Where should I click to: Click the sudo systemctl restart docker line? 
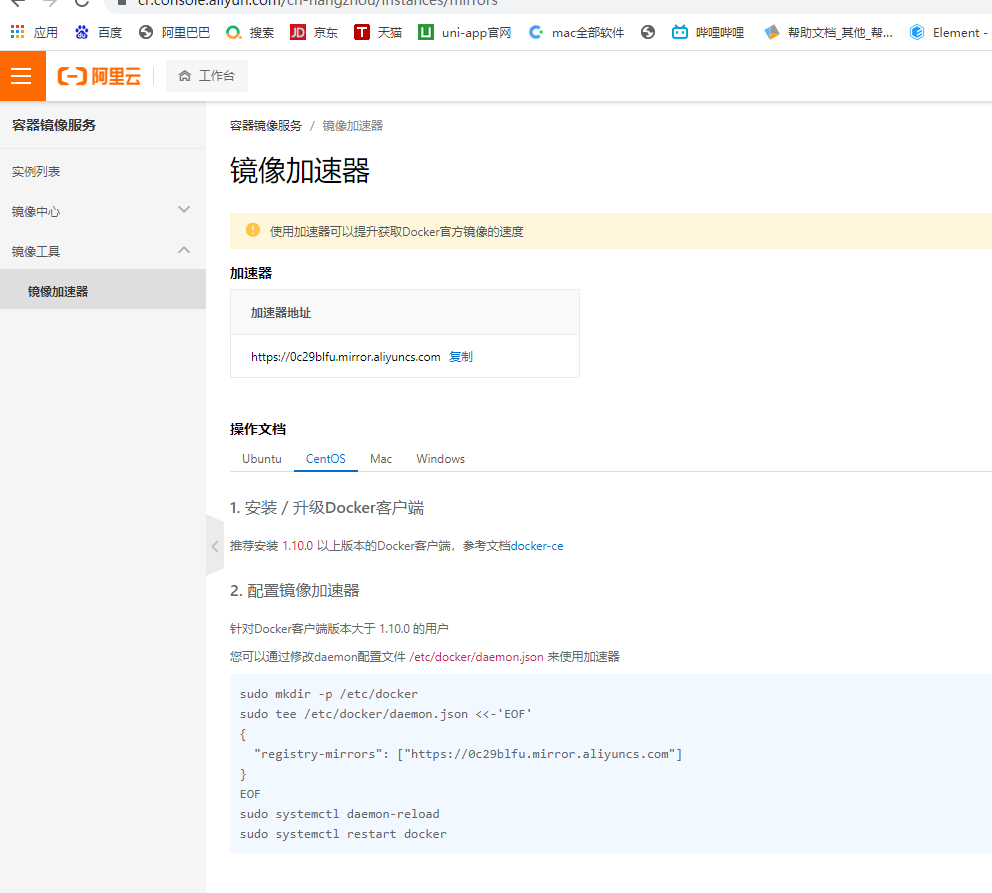pyautogui.click(x=343, y=834)
